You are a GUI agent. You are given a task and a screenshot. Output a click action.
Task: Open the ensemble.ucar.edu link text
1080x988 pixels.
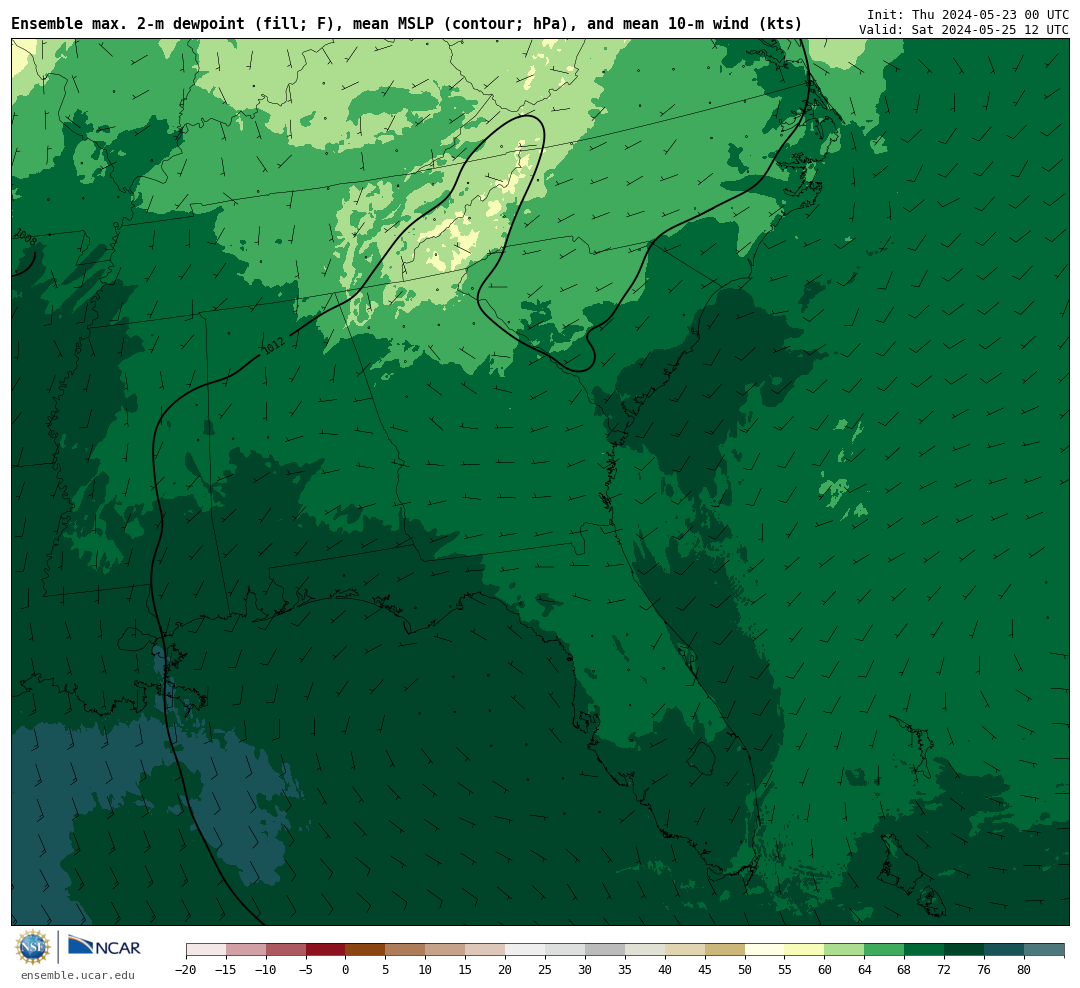click(78, 975)
